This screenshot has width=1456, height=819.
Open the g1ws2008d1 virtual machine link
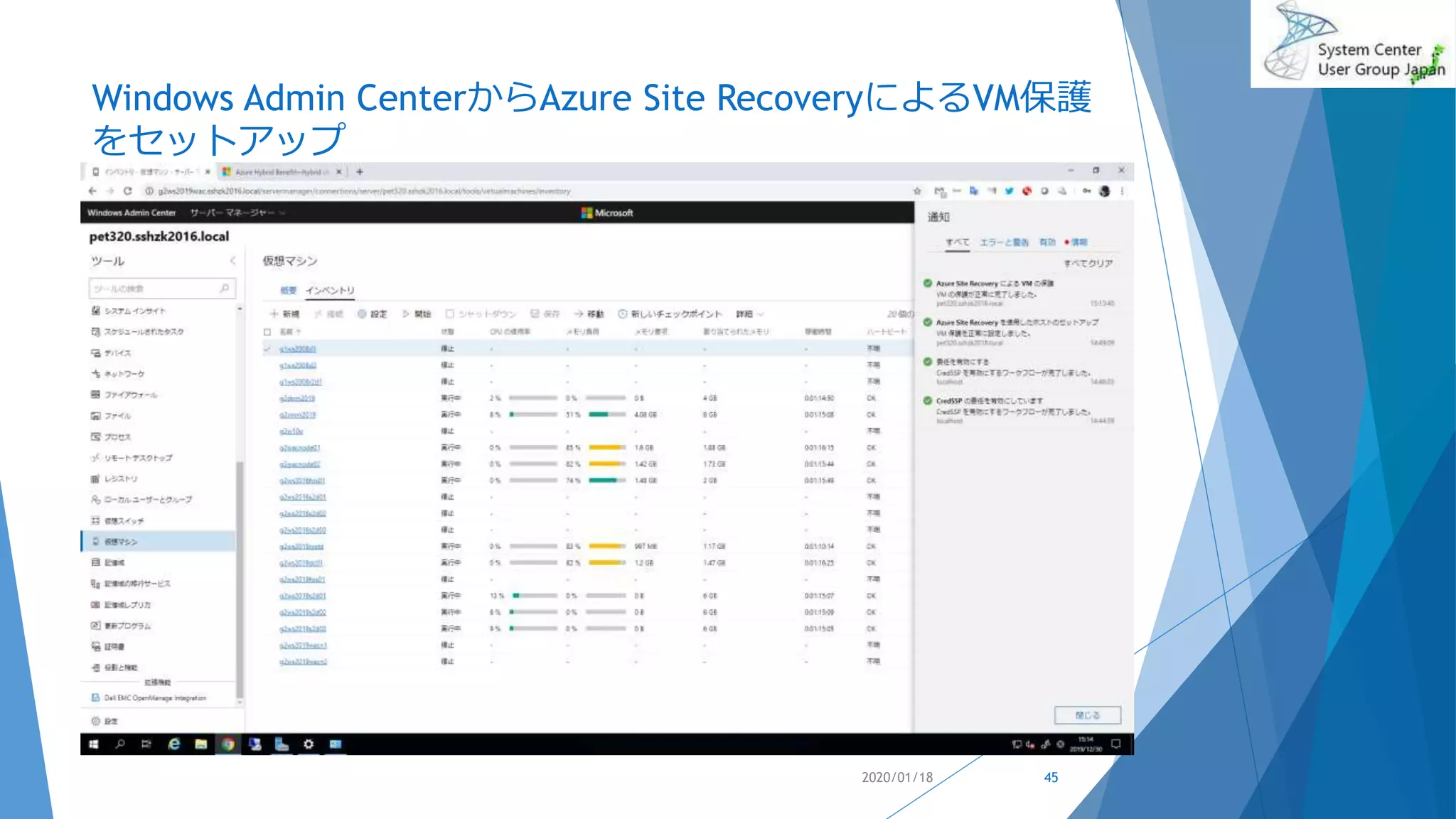click(298, 348)
